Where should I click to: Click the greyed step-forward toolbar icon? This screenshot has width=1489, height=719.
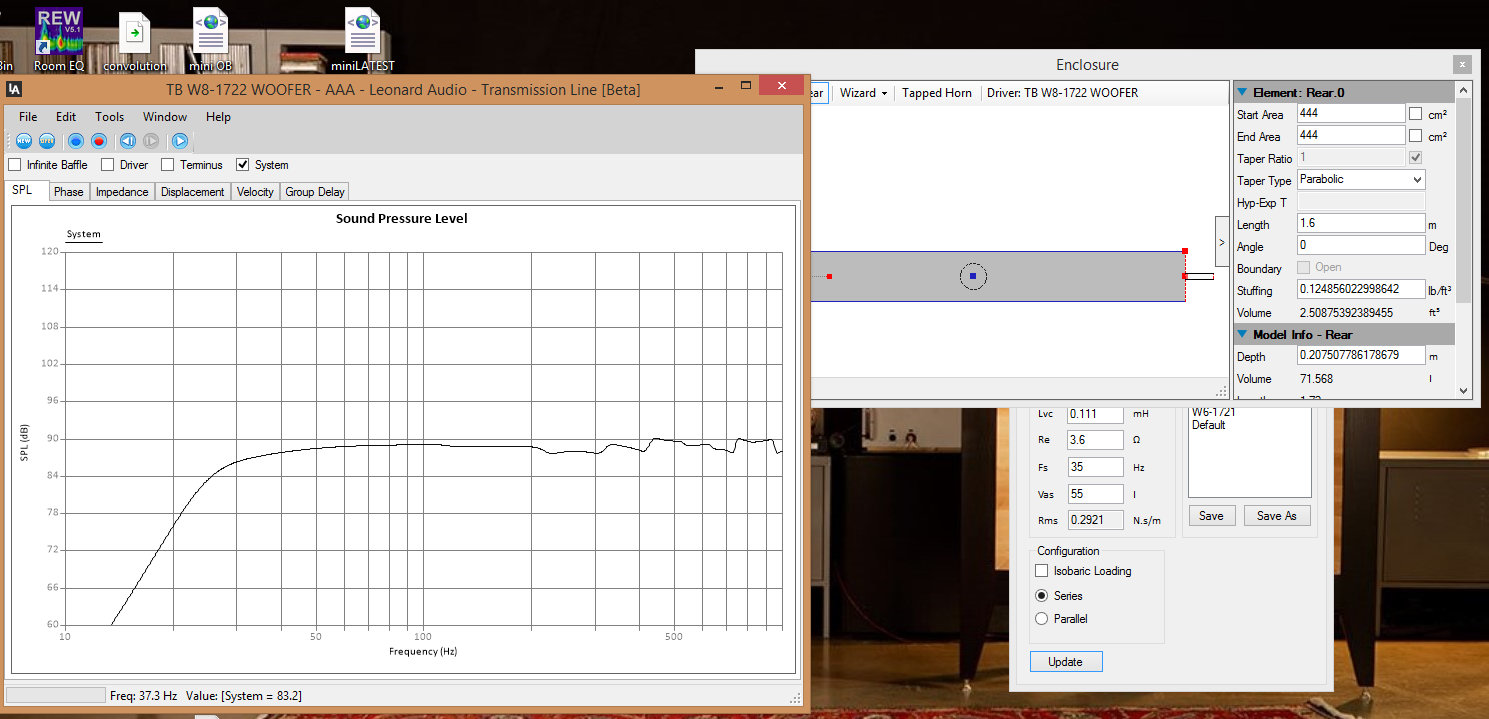click(x=151, y=141)
